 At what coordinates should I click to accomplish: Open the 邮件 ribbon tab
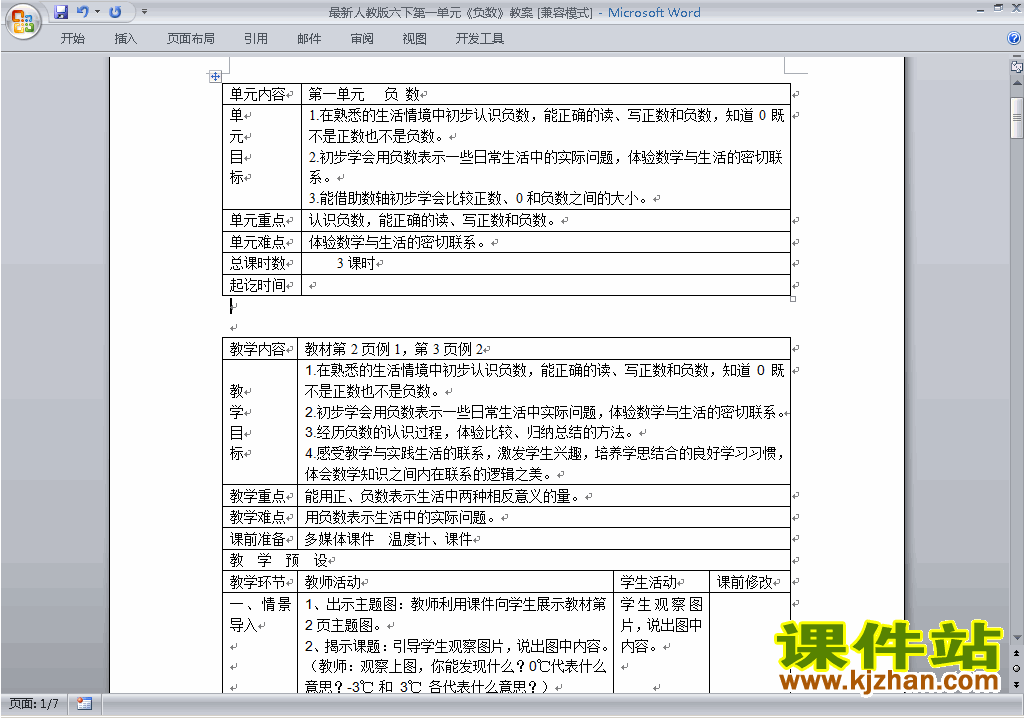(309, 39)
